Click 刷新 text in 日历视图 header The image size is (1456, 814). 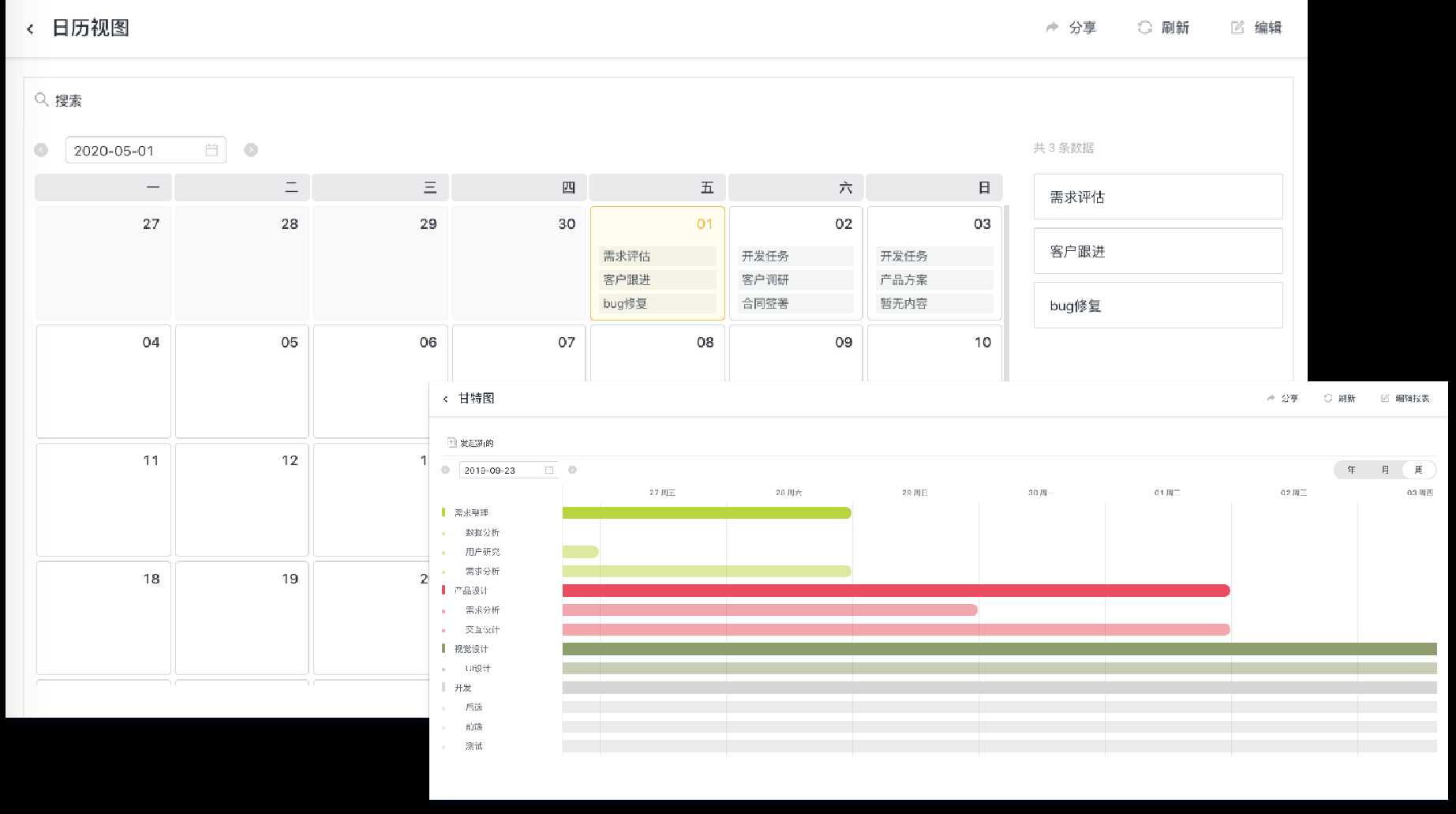pyautogui.click(x=1175, y=28)
